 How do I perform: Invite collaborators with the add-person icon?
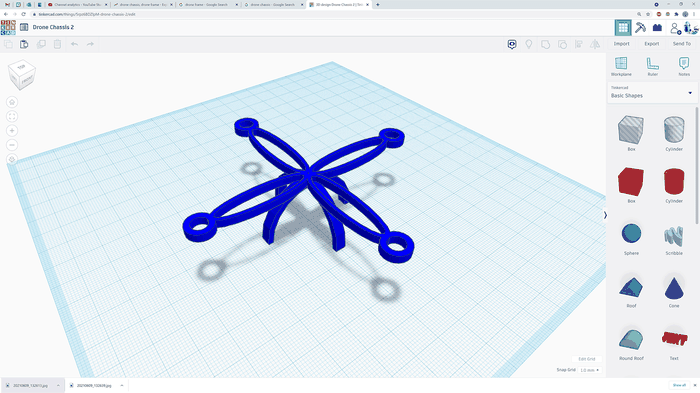(x=675, y=28)
